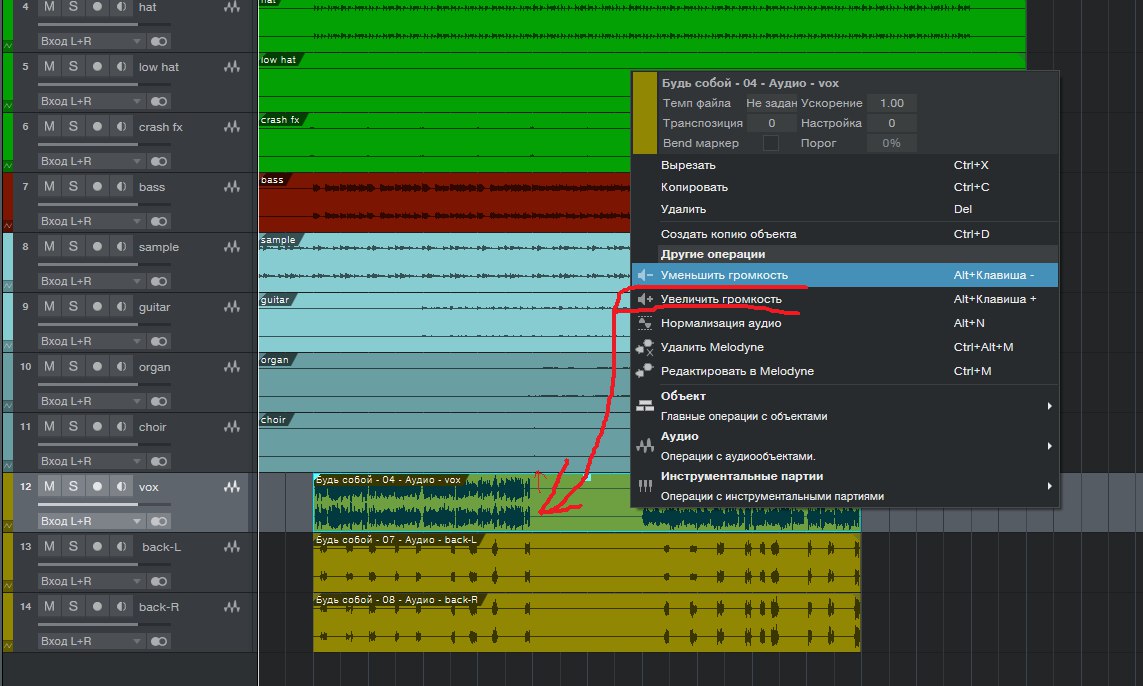Select Редактировать в Melodyne entry
The height and width of the screenshot is (686, 1143).
845,371
